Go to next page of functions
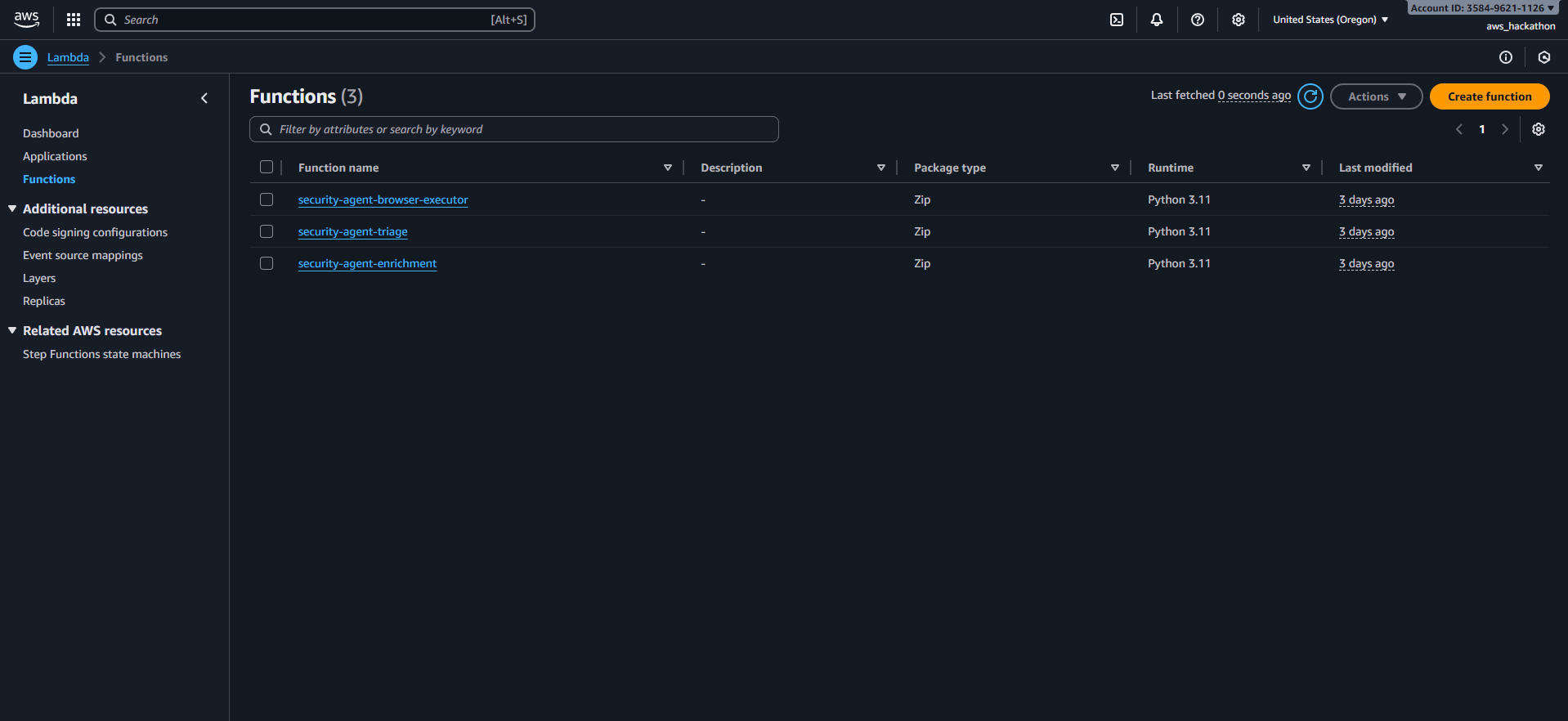 pos(1505,129)
